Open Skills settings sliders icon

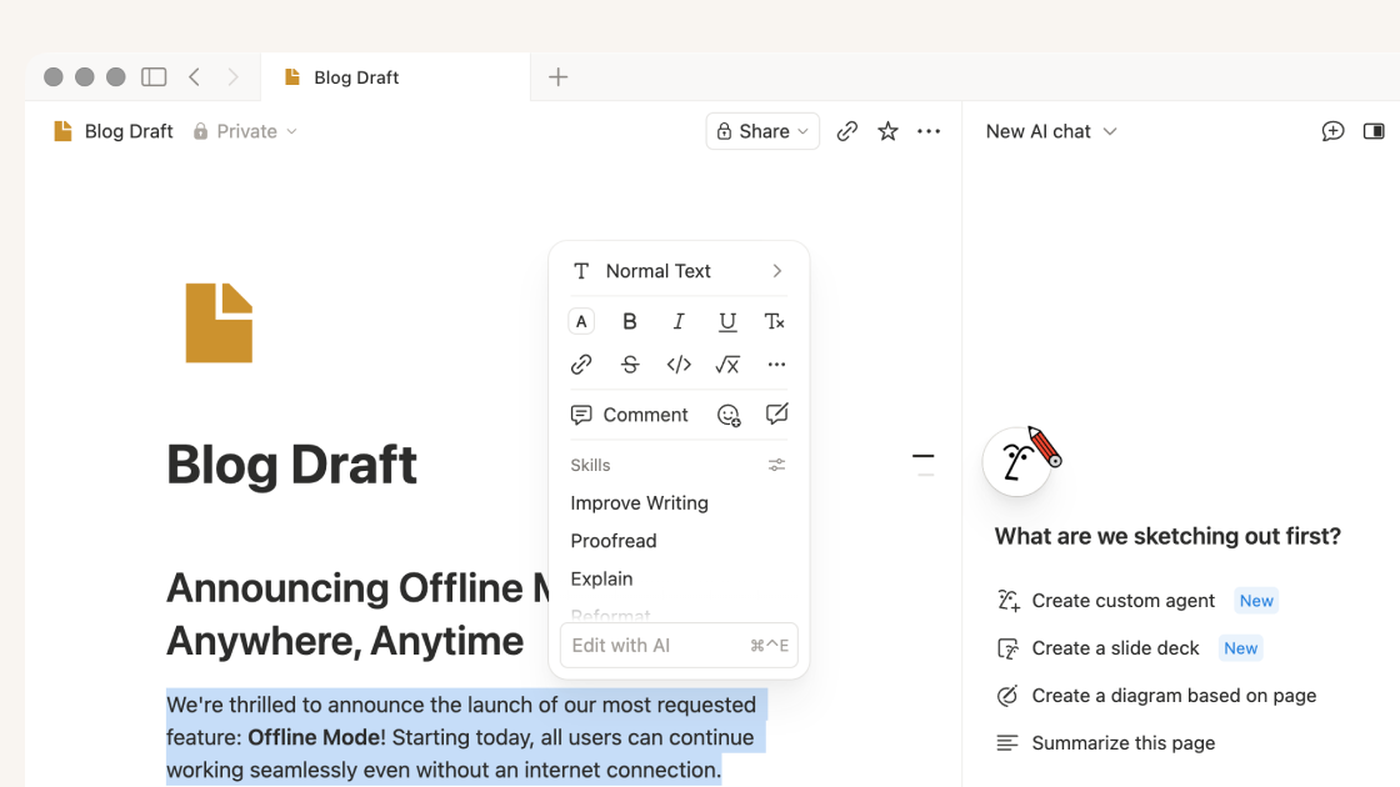click(777, 465)
